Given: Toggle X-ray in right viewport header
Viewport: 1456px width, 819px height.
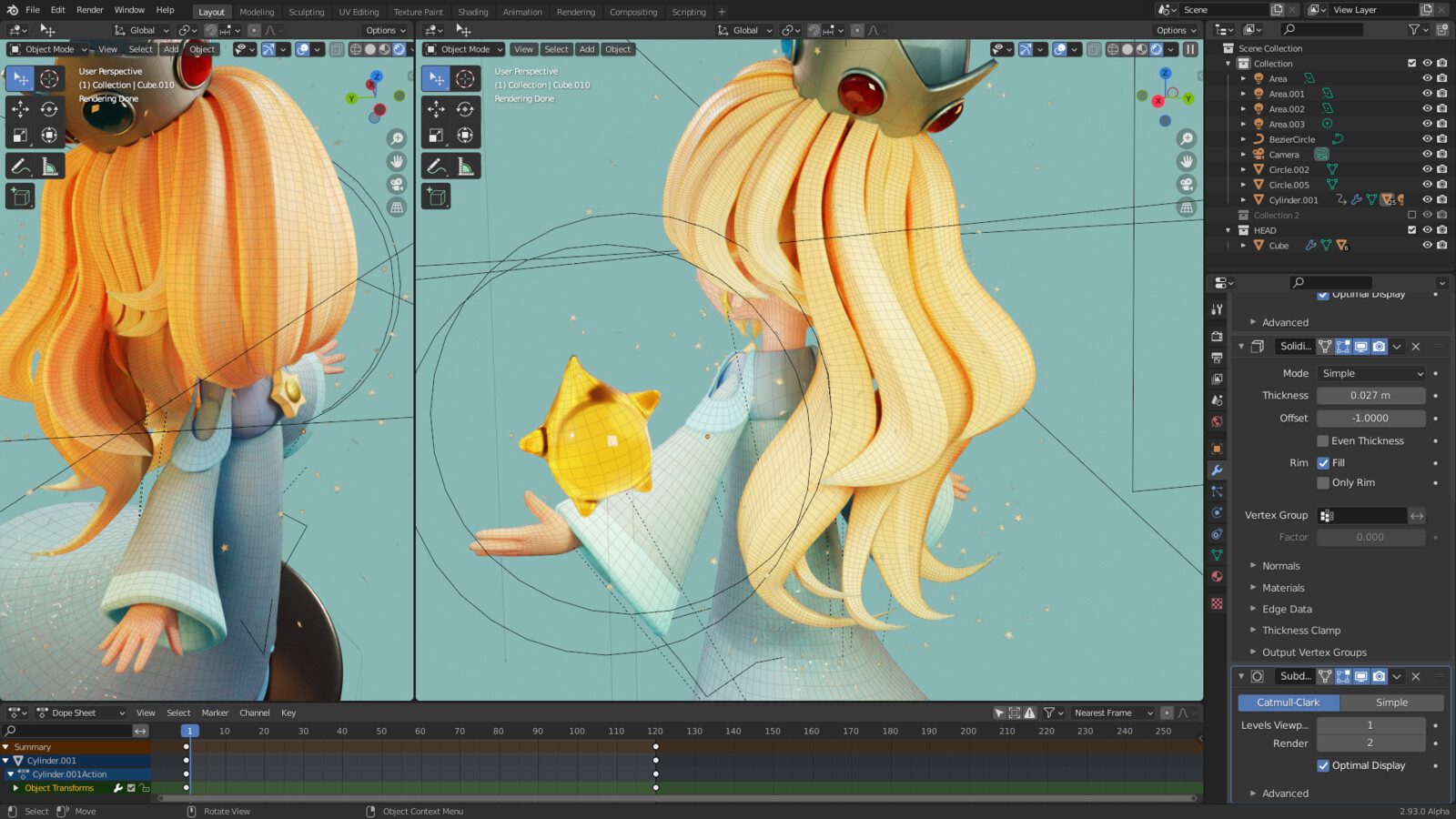Looking at the screenshot, I should coord(1094,49).
